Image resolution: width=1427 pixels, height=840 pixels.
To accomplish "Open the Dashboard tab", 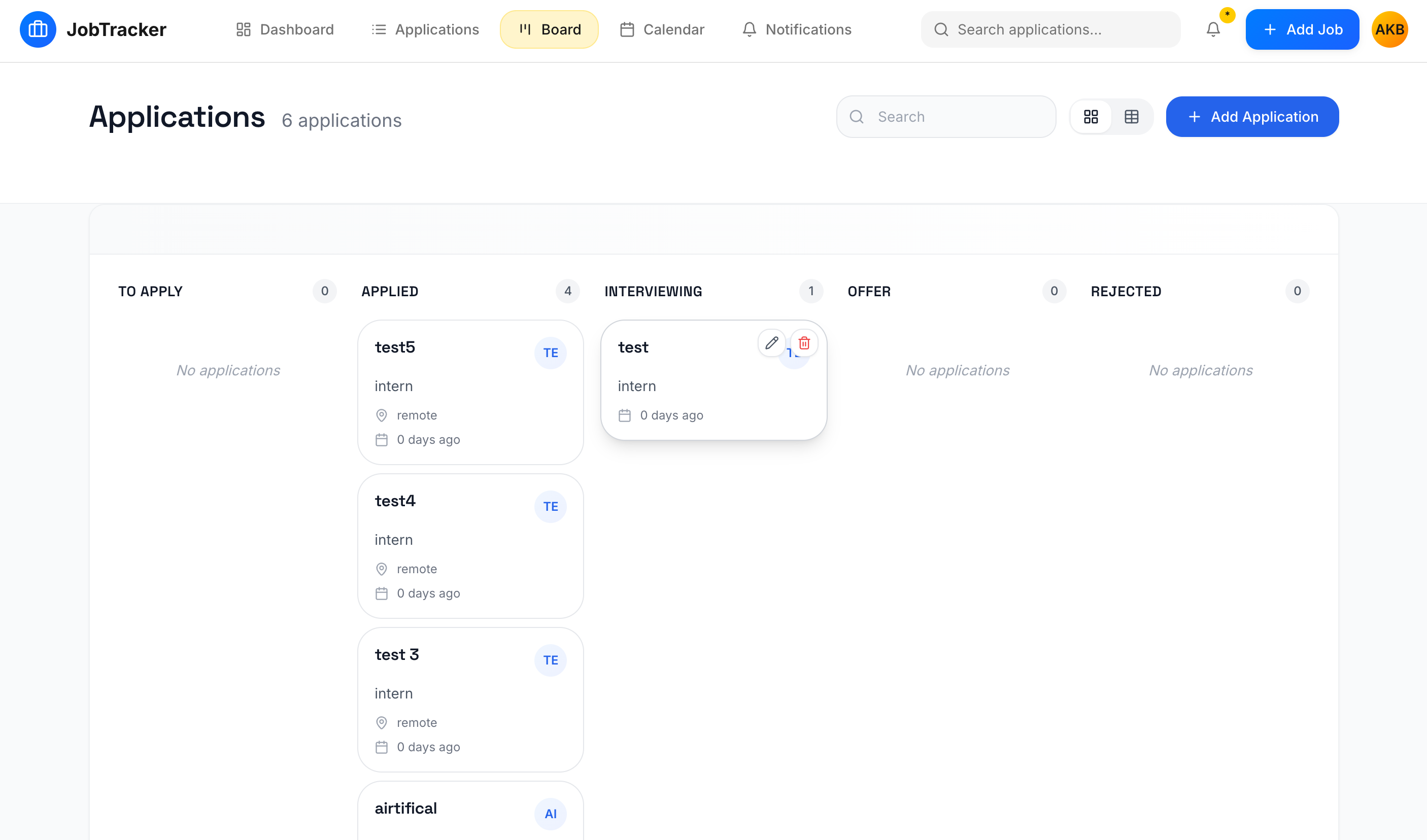I will coord(285,29).
